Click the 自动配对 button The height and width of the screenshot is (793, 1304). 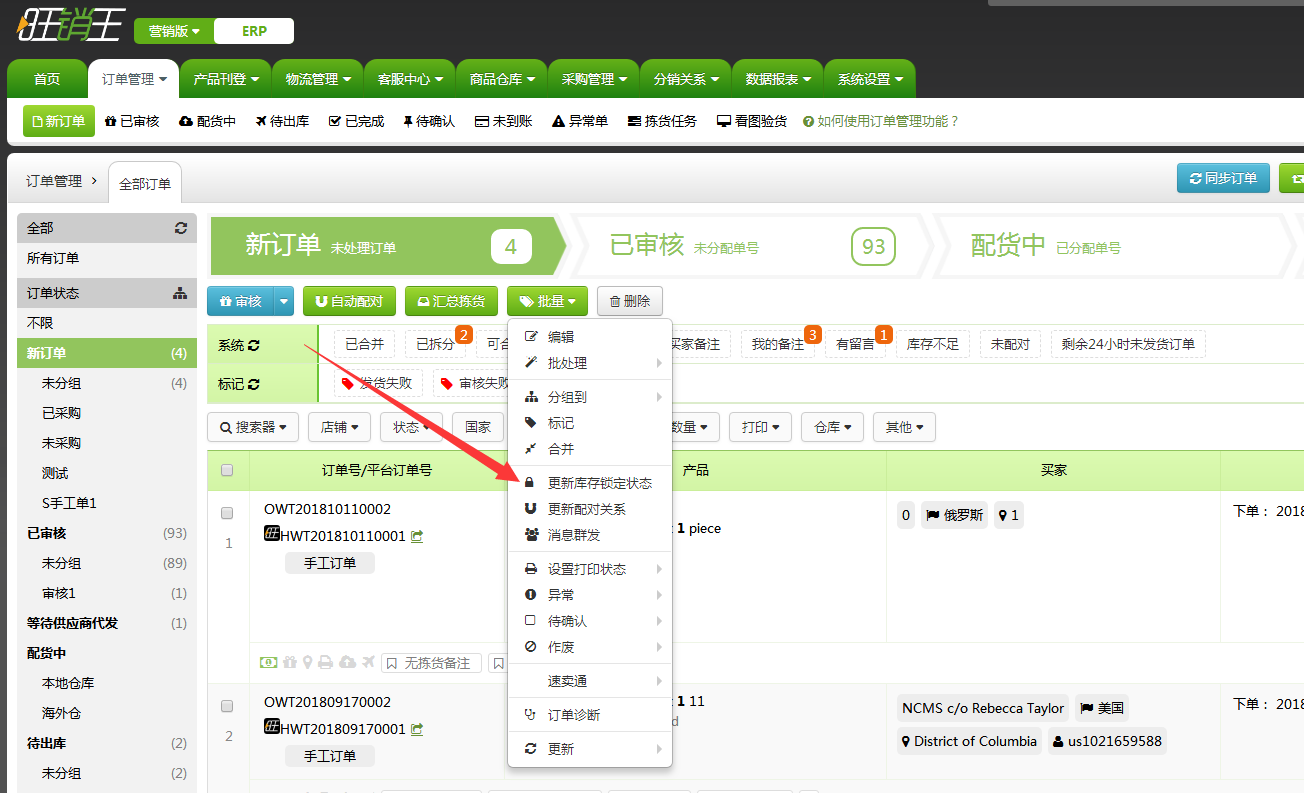pyautogui.click(x=350, y=301)
